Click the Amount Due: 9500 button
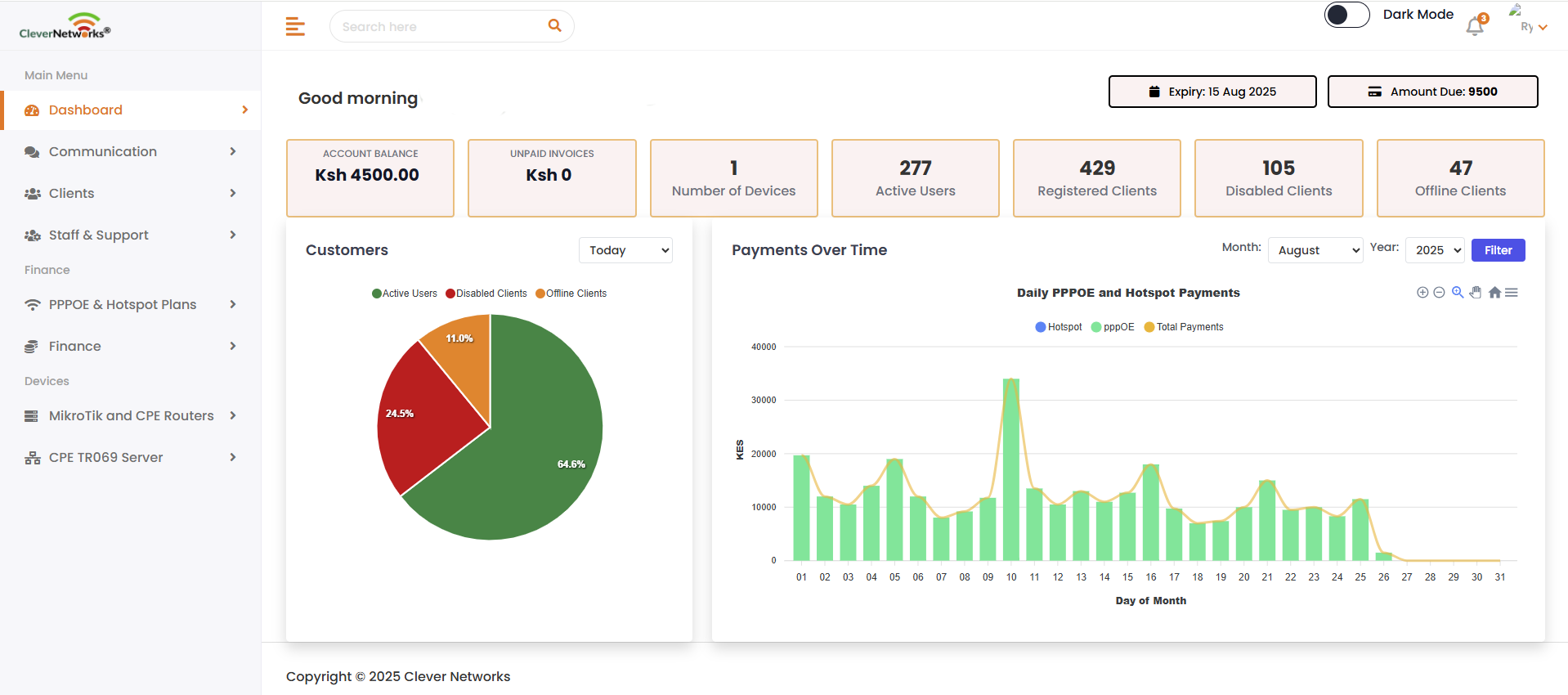Screen dimensions: 1568x695 [x=1432, y=92]
